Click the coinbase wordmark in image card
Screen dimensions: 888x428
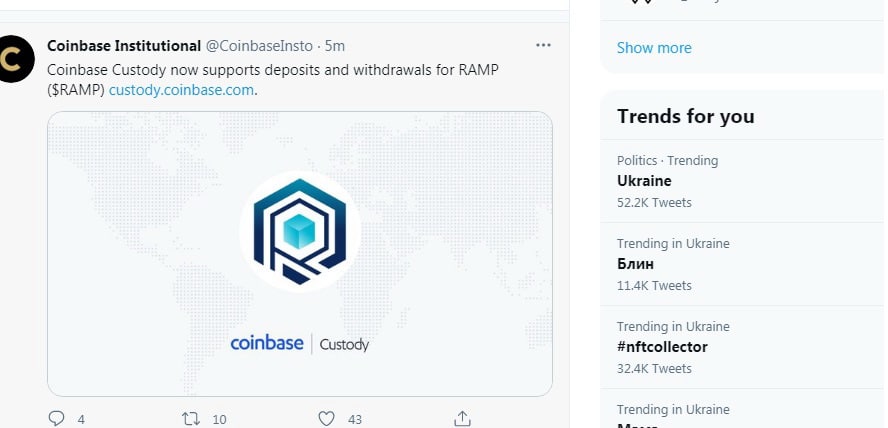coord(267,343)
